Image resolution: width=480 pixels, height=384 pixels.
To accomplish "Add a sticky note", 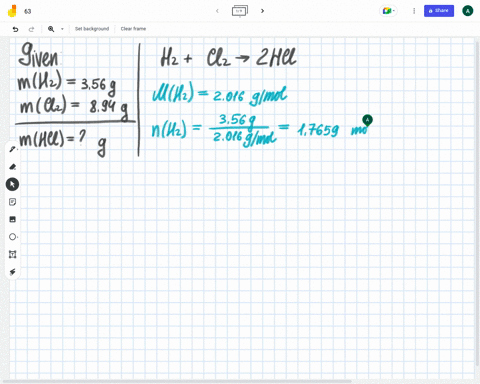I will click(x=12, y=202).
